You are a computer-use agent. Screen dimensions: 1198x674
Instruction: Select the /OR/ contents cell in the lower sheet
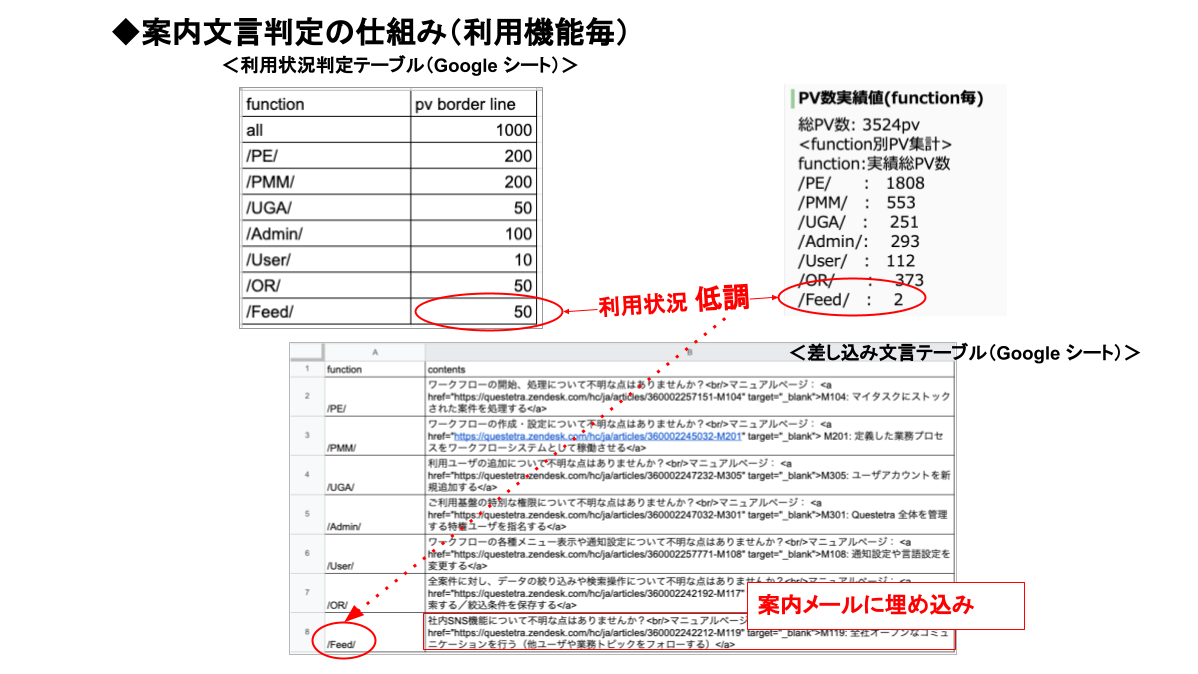point(688,593)
